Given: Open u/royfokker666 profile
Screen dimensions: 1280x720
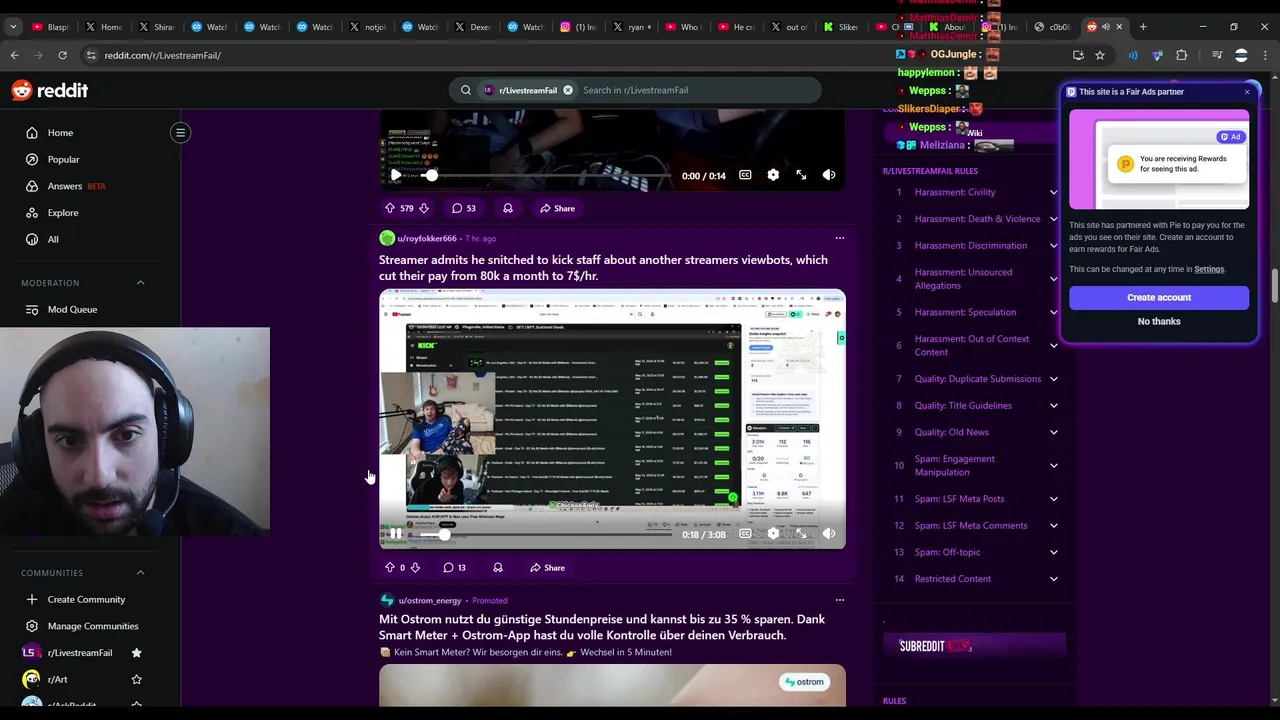Looking at the screenshot, I should pos(426,238).
